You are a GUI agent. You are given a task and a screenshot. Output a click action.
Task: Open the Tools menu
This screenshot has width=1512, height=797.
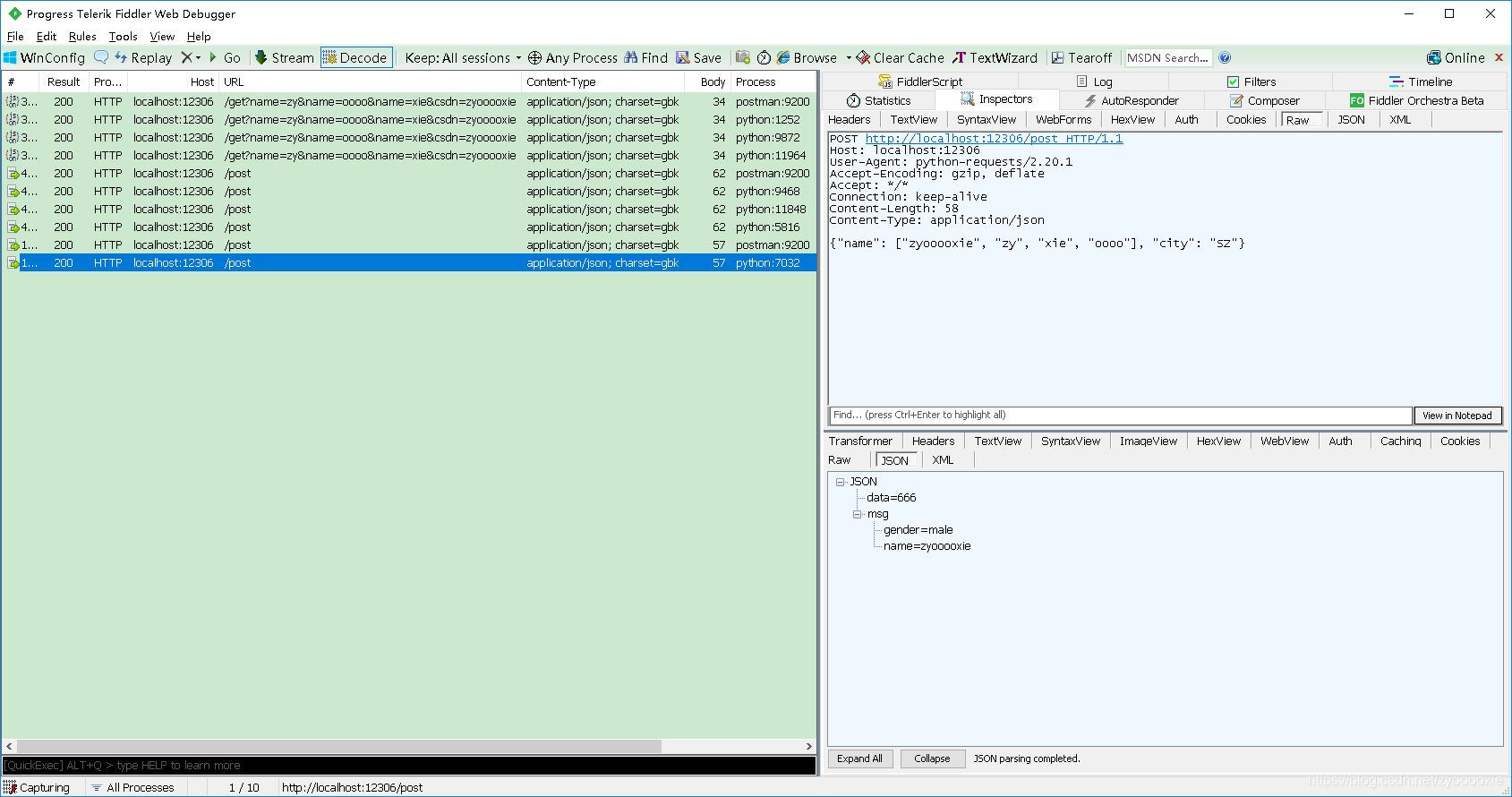123,37
